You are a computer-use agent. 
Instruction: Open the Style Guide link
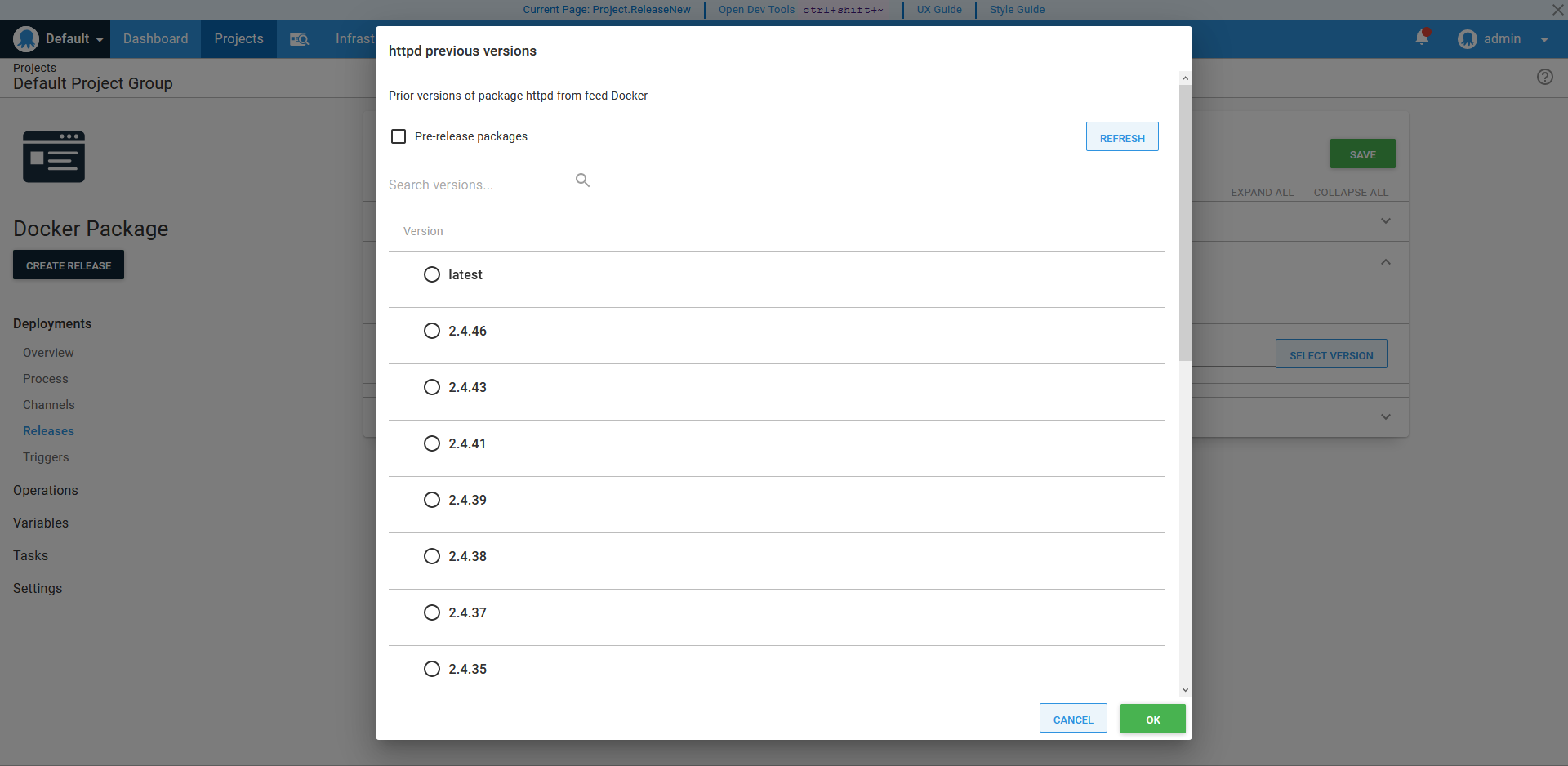pos(1017,10)
